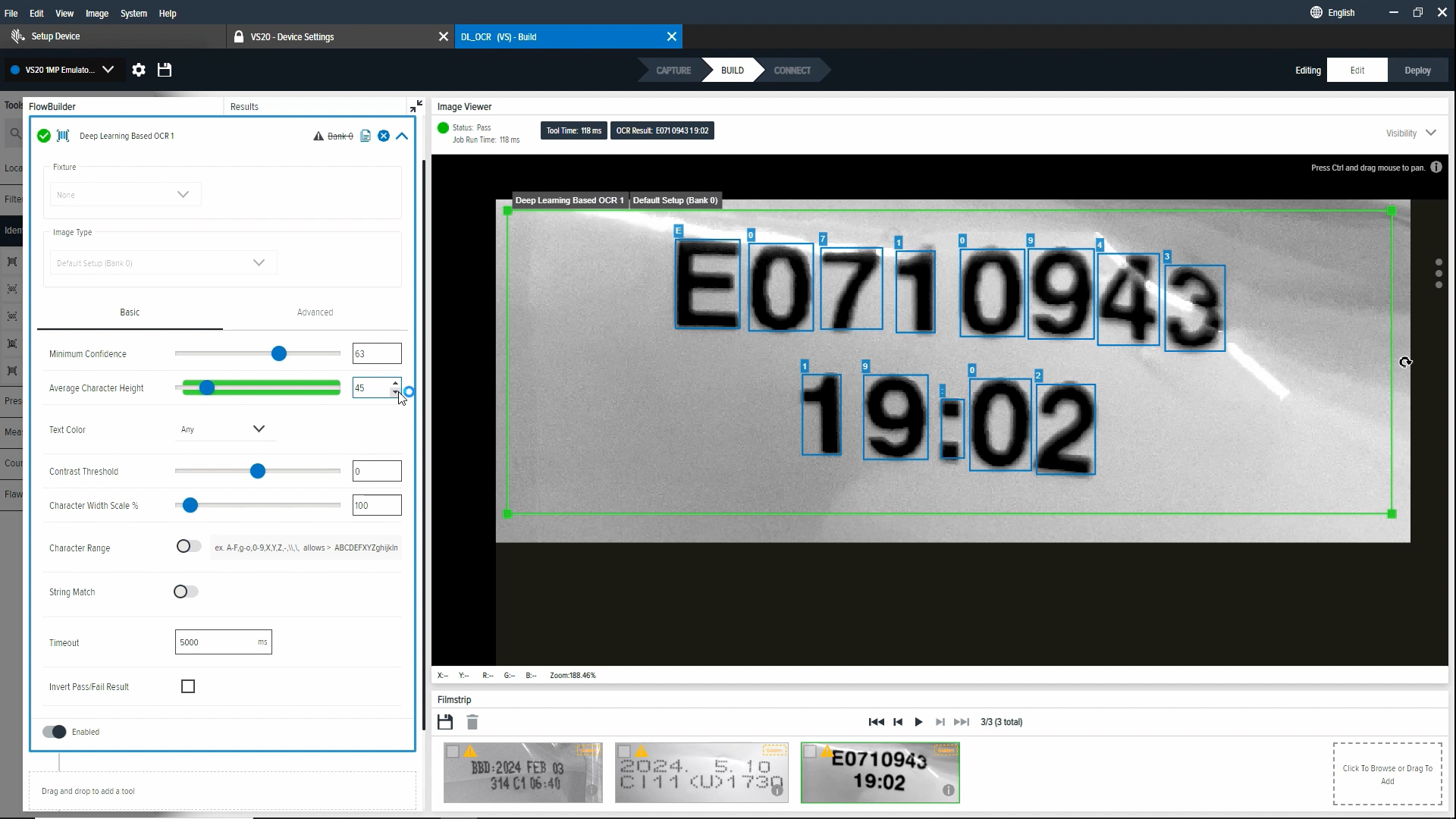Check the Invert Pass/Fail Result box
Screen dimensions: 1456x819
(188, 686)
